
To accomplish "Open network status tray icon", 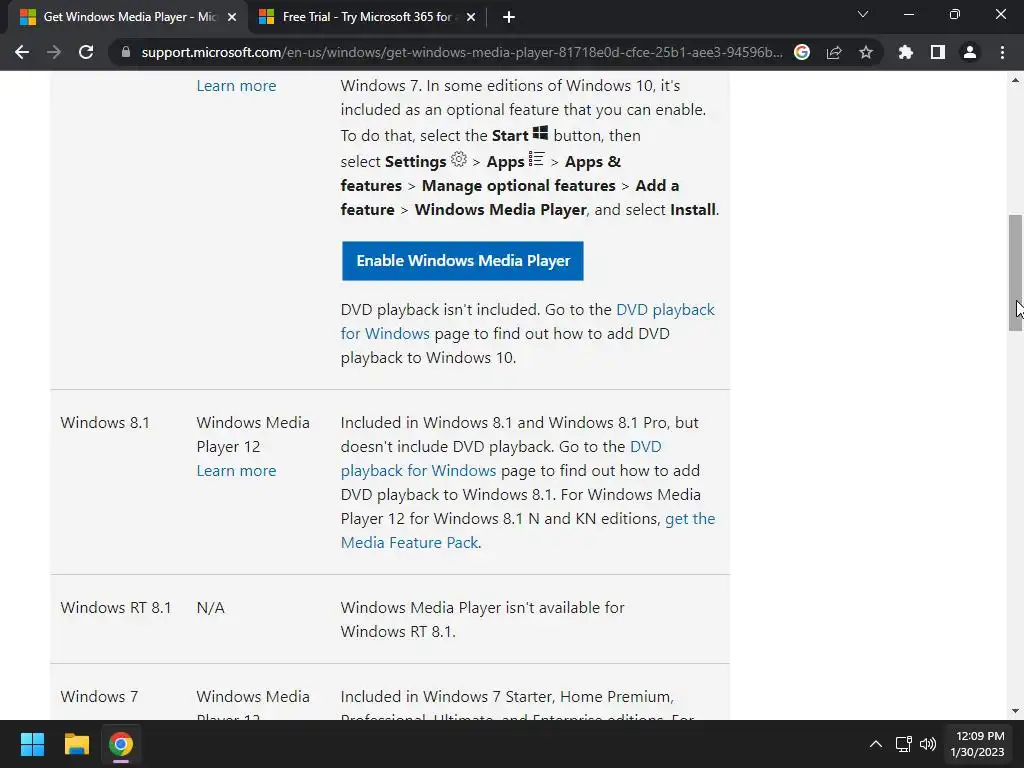I will (903, 744).
